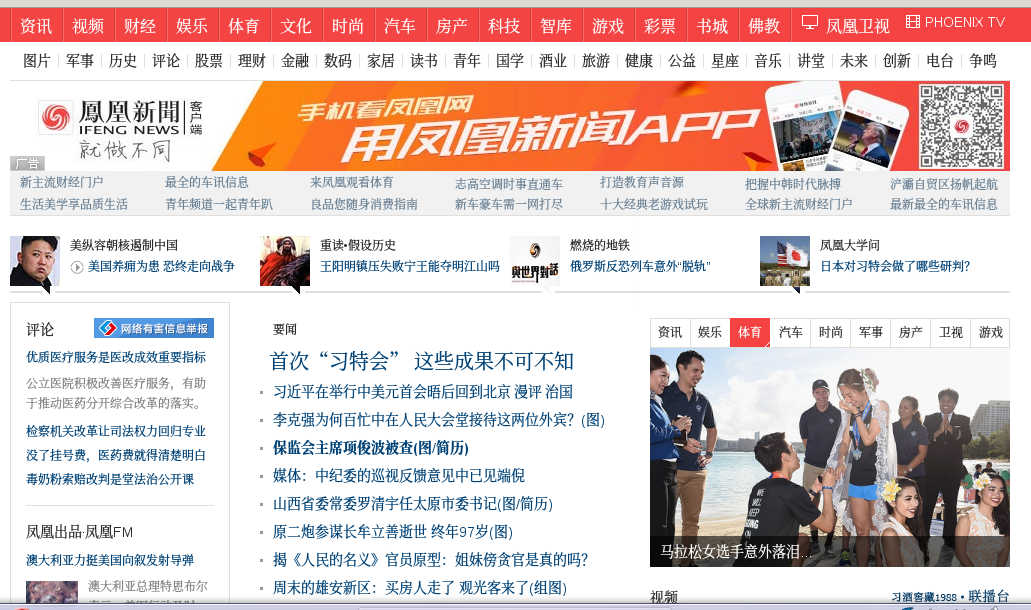
Task: Click the QR code in the banner
Action: click(961, 126)
